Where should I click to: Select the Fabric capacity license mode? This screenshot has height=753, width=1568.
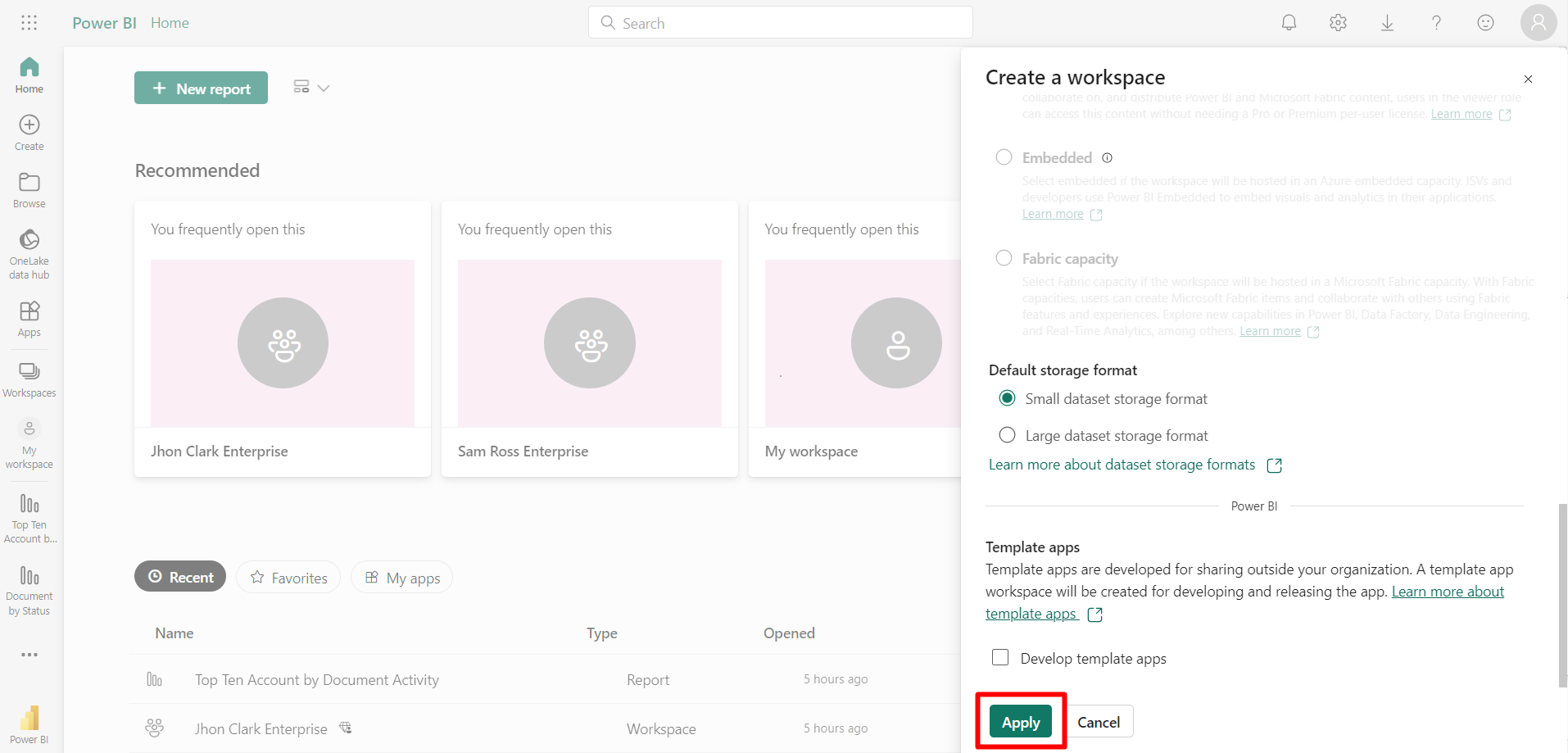1004,258
